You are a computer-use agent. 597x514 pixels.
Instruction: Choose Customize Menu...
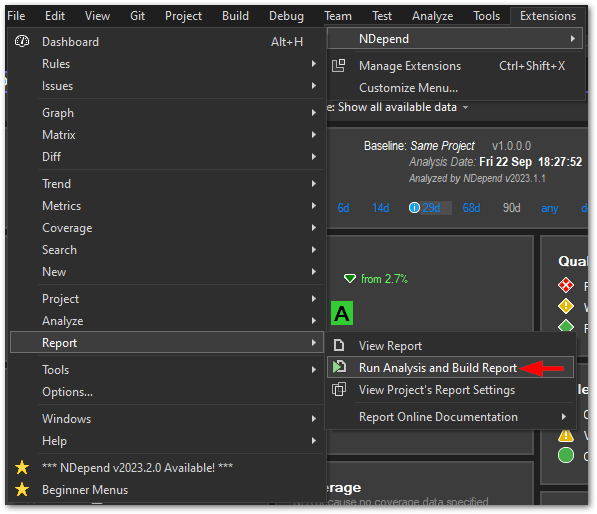point(455,88)
